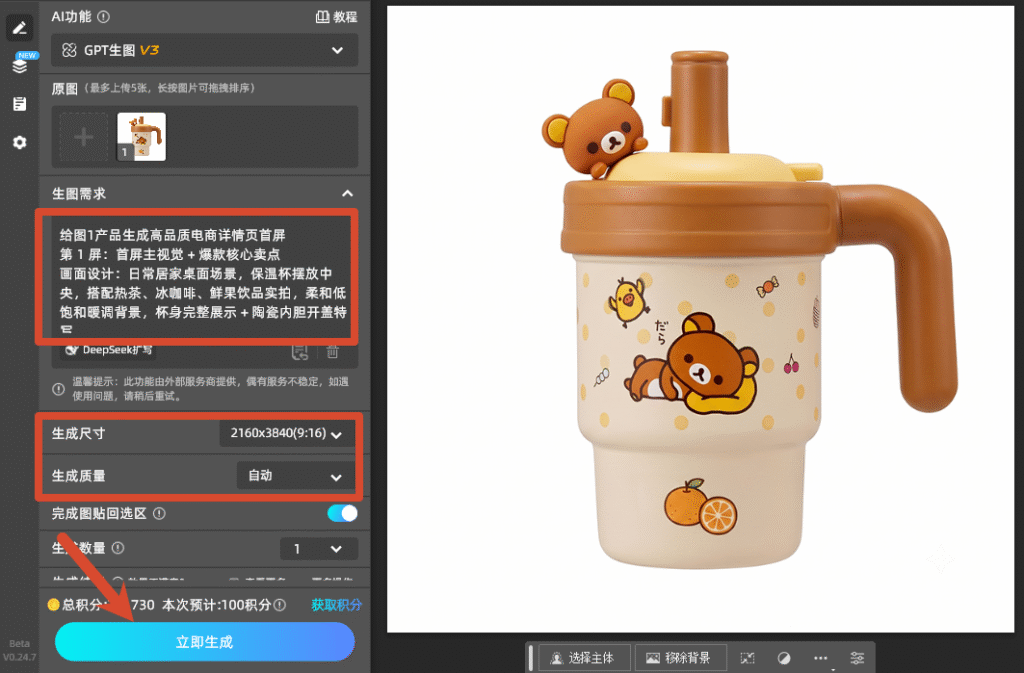The width and height of the screenshot is (1024, 673).
Task: Click the info icon after 本次预计:100积分
Action: (x=280, y=605)
